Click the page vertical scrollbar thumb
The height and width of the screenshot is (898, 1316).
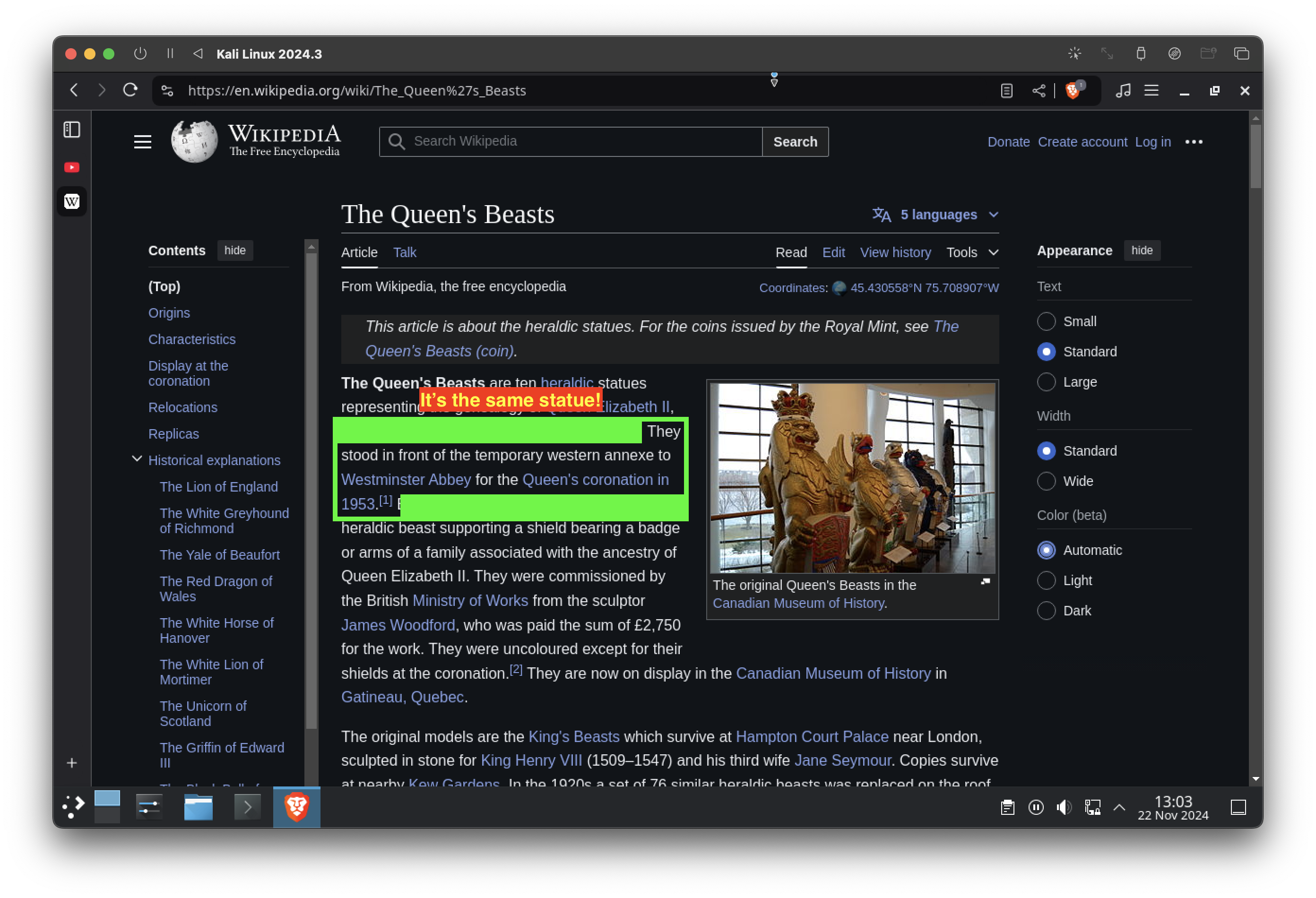pyautogui.click(x=1255, y=155)
